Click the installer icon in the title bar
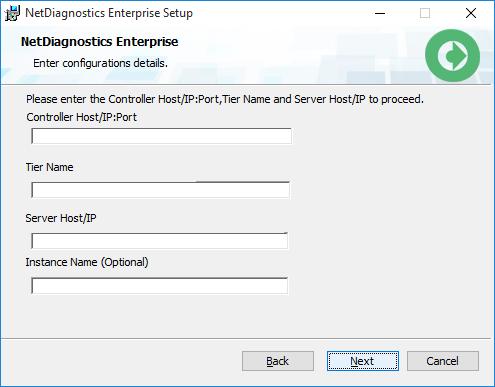495x387 pixels. [x=12, y=13]
